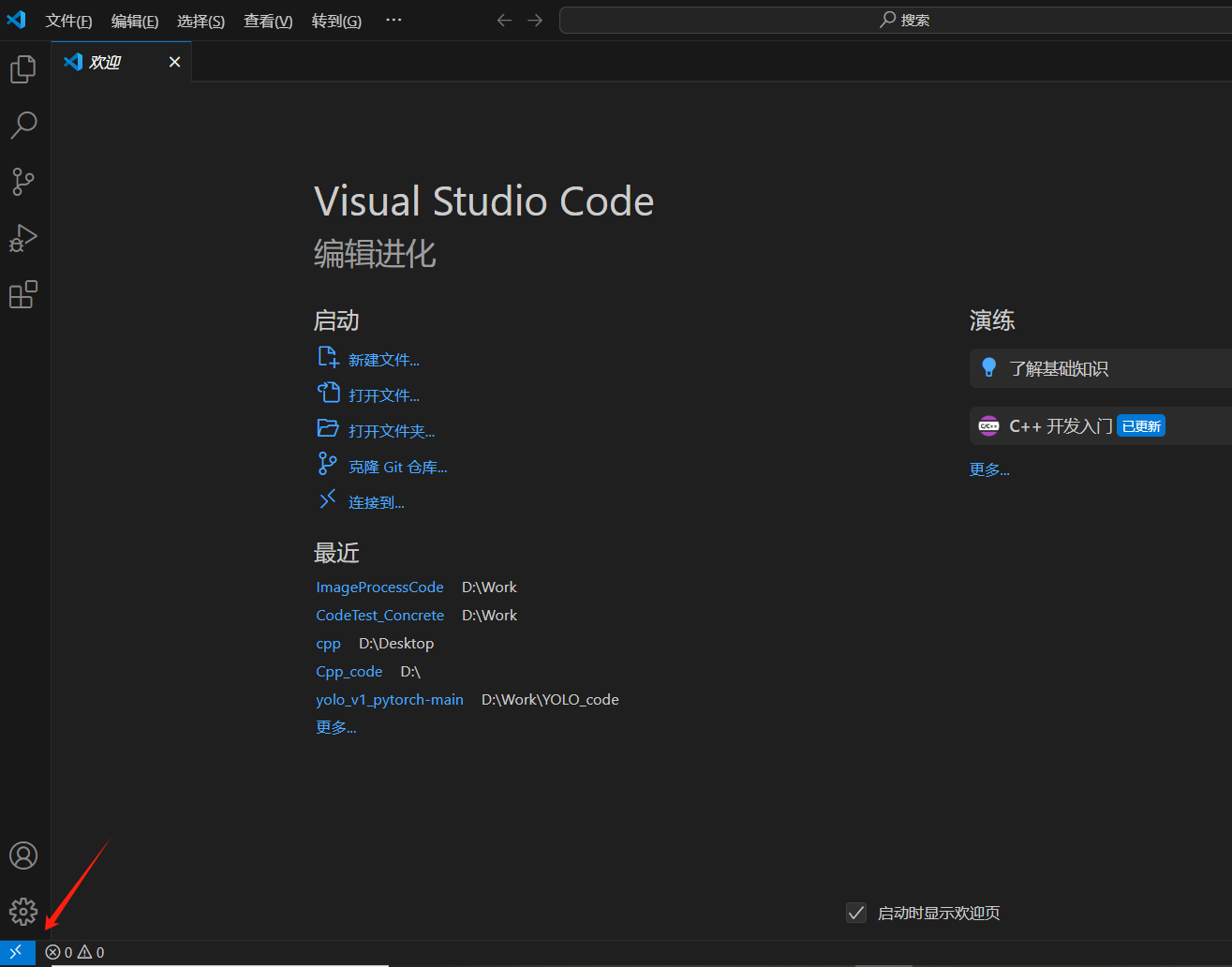Click the 已更新 badge
The image size is (1232, 967).
coord(1141,426)
